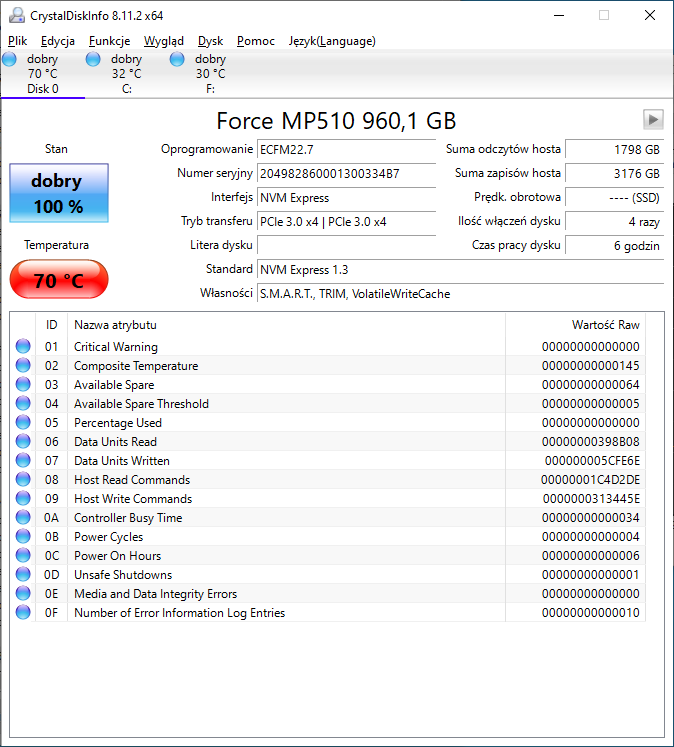Click the Disk 0 status orb at 70 °C

coord(10,60)
